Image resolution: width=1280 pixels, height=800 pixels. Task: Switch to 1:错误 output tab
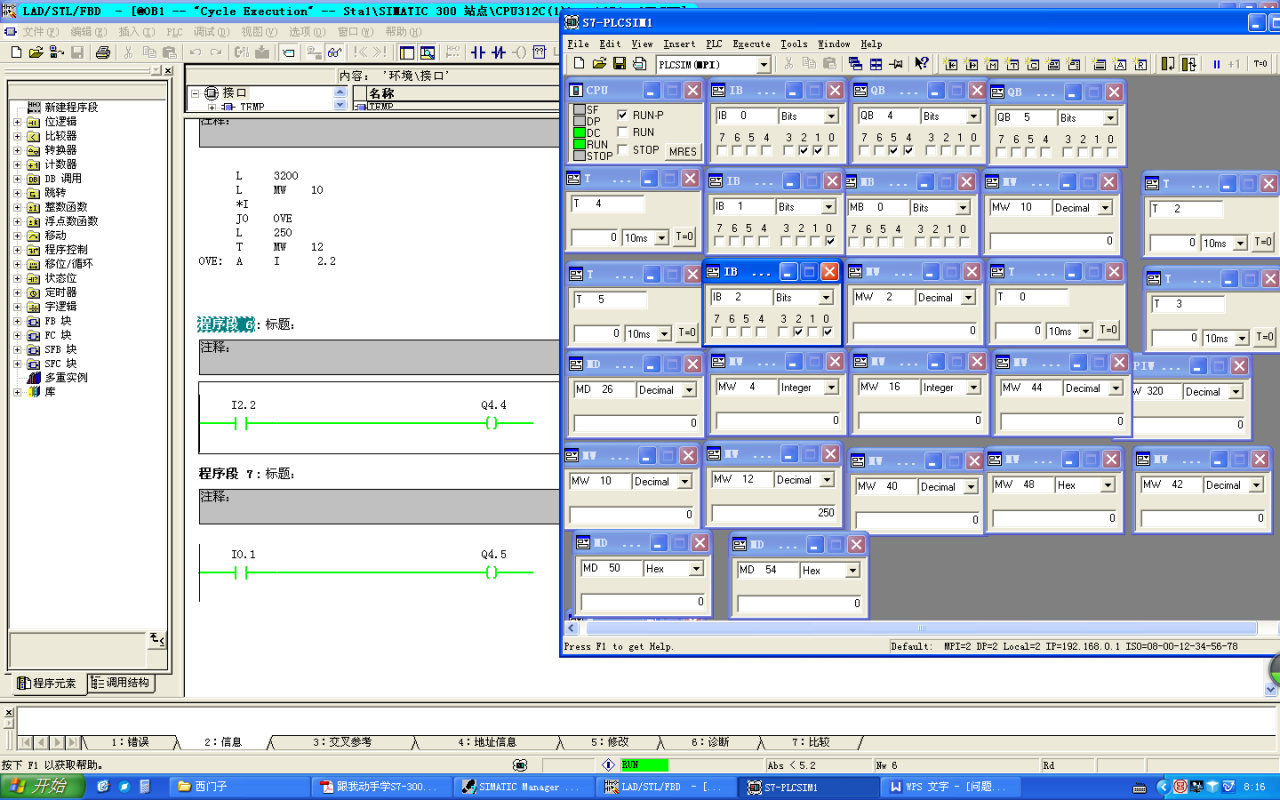point(130,742)
